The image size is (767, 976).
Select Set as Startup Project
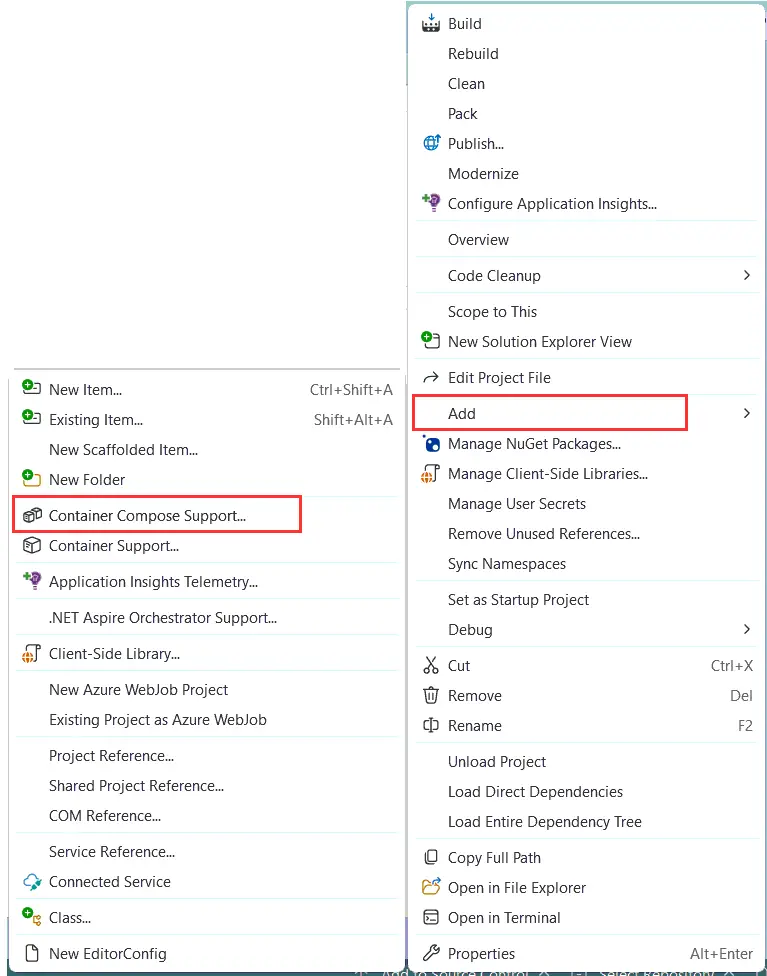517,599
